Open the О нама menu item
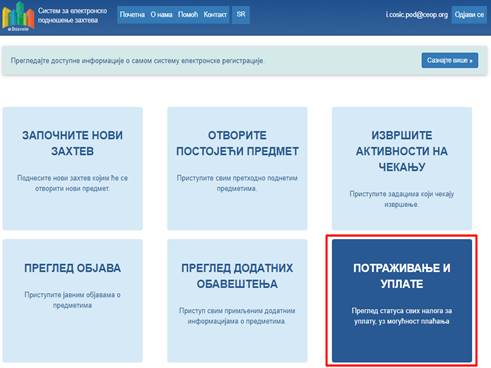 tap(161, 15)
